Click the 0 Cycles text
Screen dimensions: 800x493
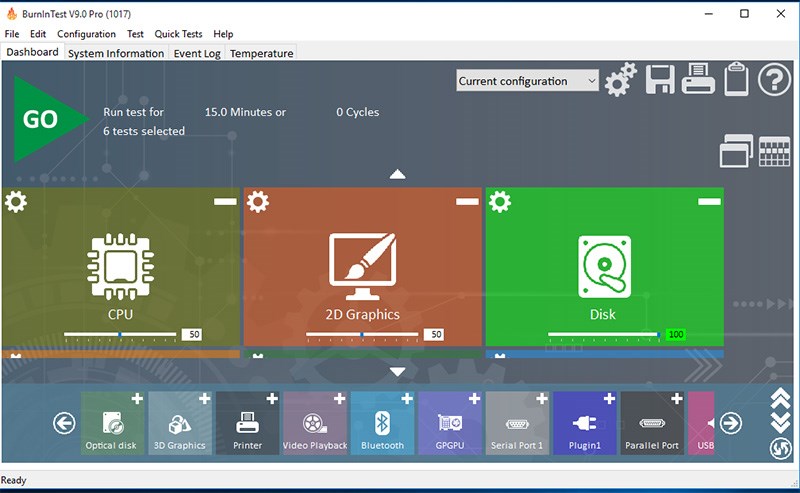tap(358, 112)
